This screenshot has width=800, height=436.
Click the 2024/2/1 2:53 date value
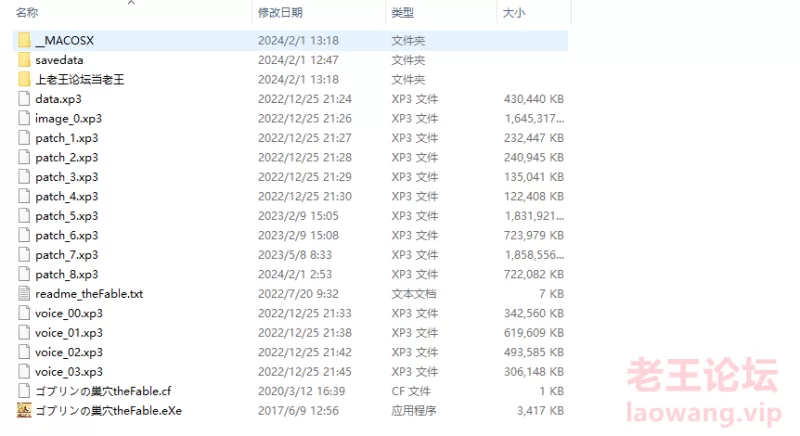coord(295,274)
